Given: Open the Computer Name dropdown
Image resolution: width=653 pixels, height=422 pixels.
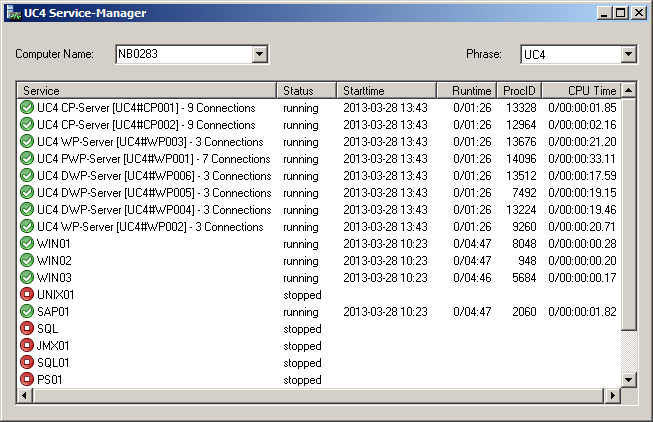Looking at the screenshot, I should 259,54.
